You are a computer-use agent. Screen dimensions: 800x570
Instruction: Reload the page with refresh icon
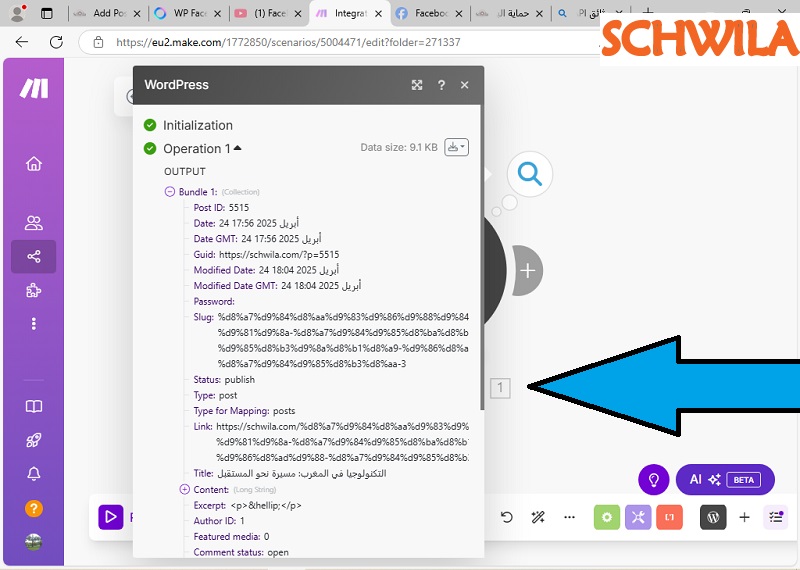point(56,42)
